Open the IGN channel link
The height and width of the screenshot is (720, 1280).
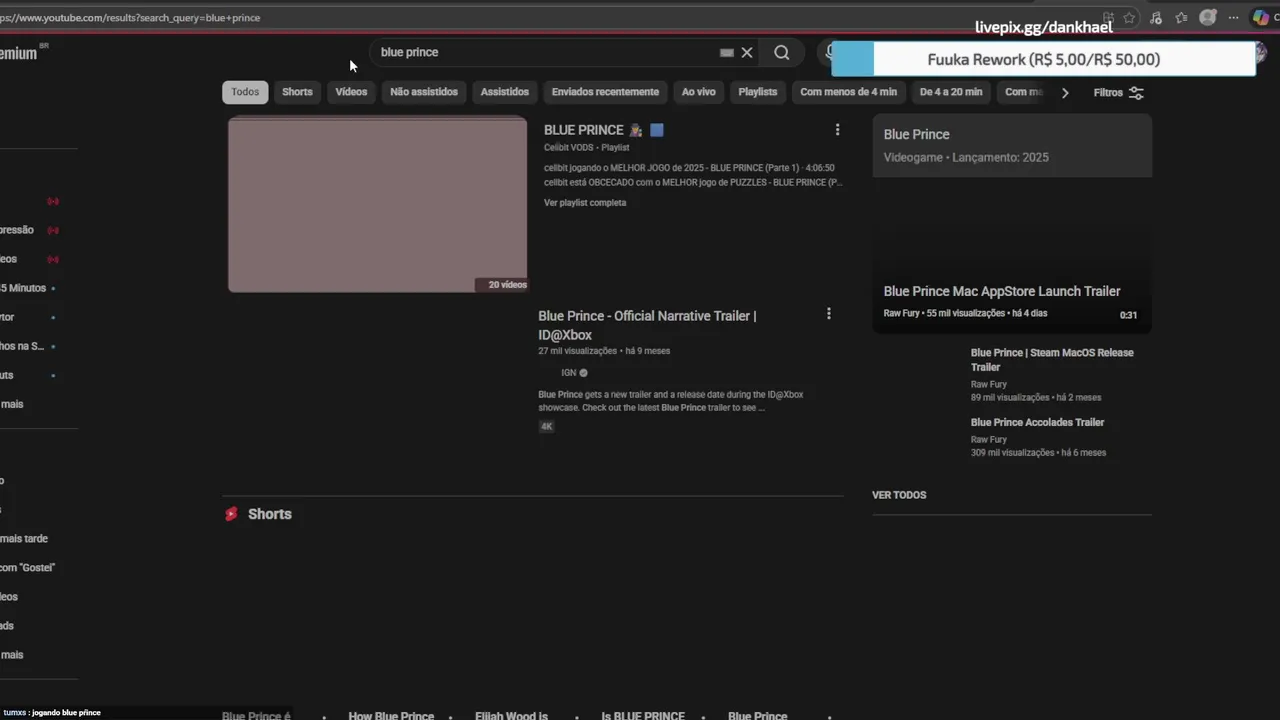pos(569,373)
